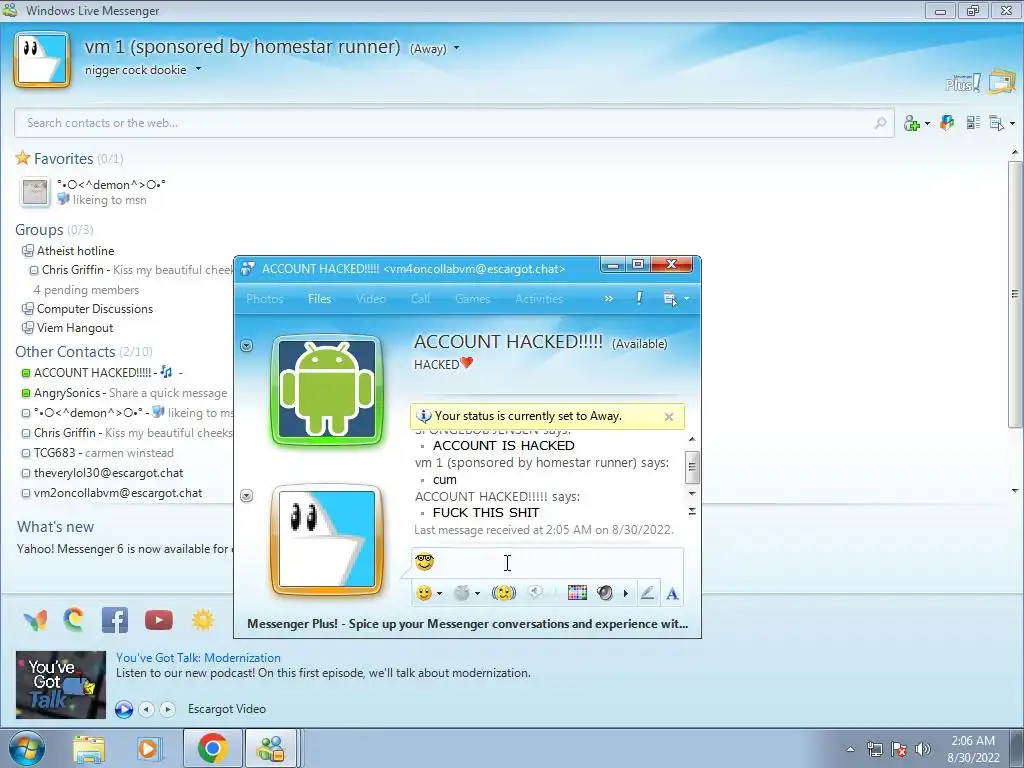Open the chat window menu dropdown
This screenshot has width=1024, height=768.
(x=676, y=299)
